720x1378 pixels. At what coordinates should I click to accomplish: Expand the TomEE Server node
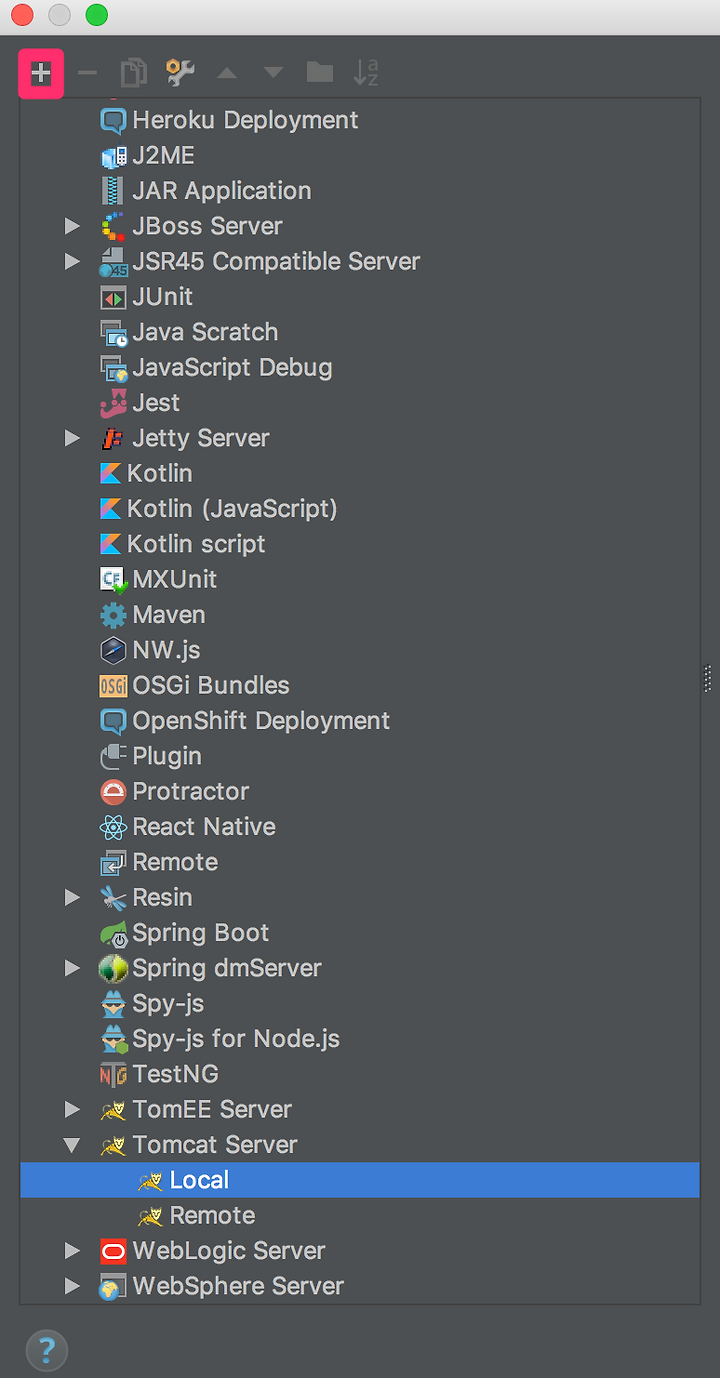[x=72, y=1109]
